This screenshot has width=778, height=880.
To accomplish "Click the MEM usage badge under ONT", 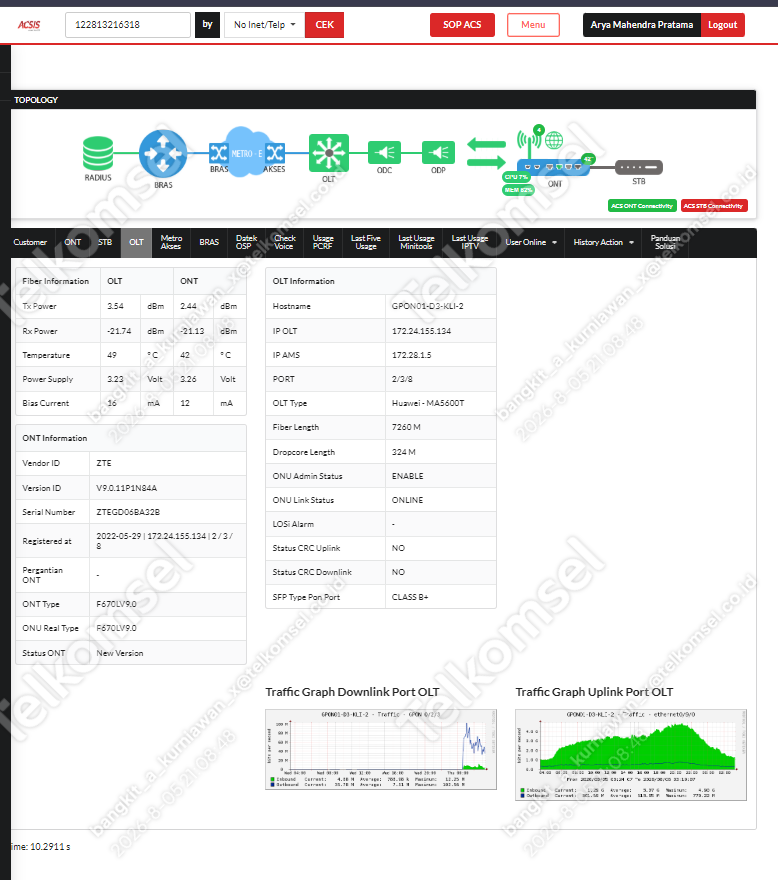I will coord(518,190).
